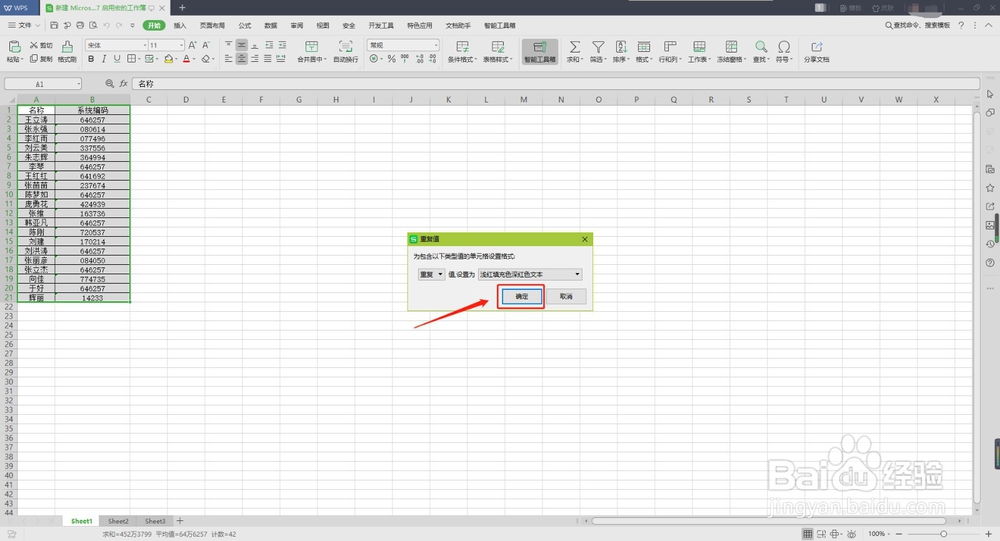1000x541 pixels.
Task: Click the 剪切 cut icon
Action: 34,45
